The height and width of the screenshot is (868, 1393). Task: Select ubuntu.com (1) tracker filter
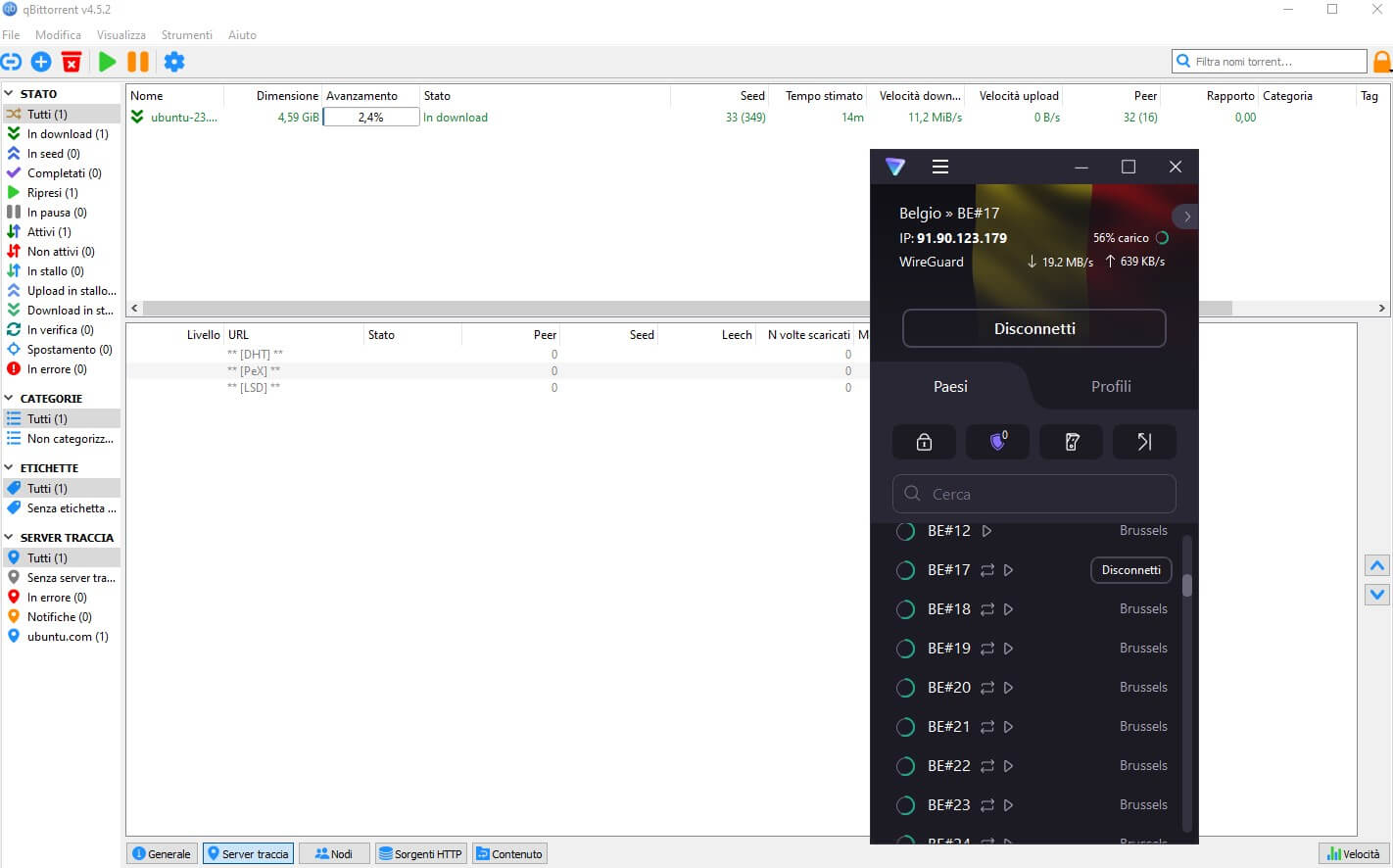click(61, 637)
